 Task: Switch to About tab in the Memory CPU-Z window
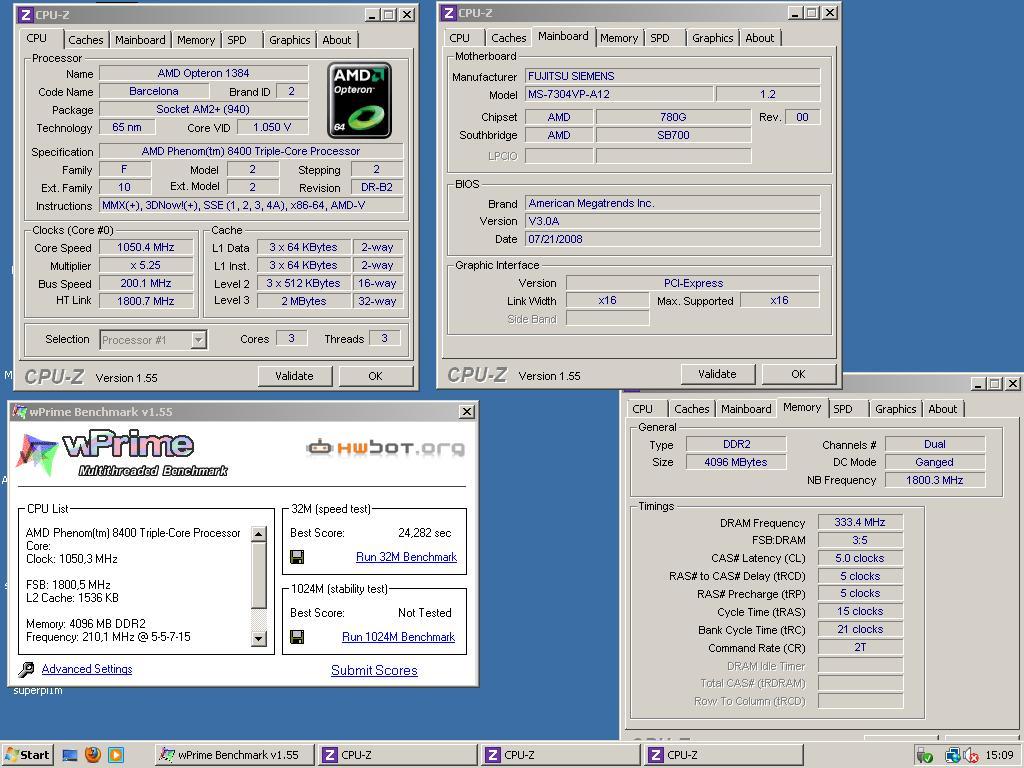point(943,409)
